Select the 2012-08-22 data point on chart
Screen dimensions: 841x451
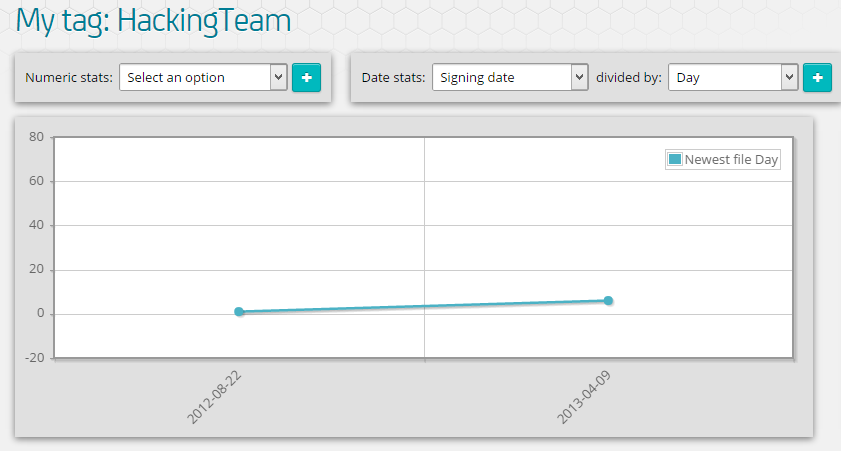(x=239, y=312)
